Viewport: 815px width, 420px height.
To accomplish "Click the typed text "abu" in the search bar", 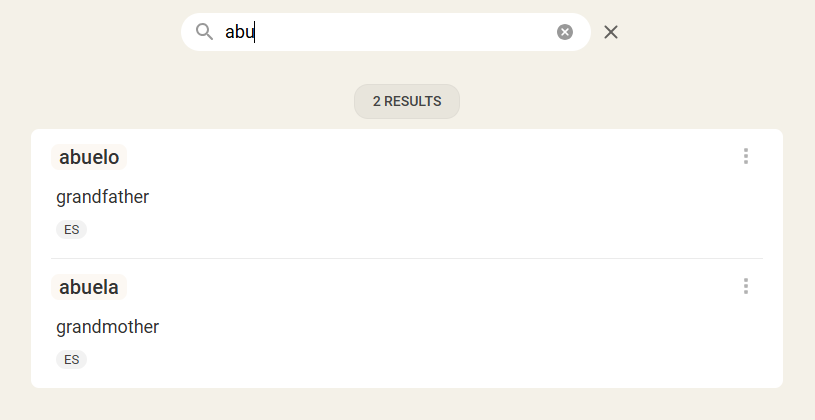I will pos(239,32).
